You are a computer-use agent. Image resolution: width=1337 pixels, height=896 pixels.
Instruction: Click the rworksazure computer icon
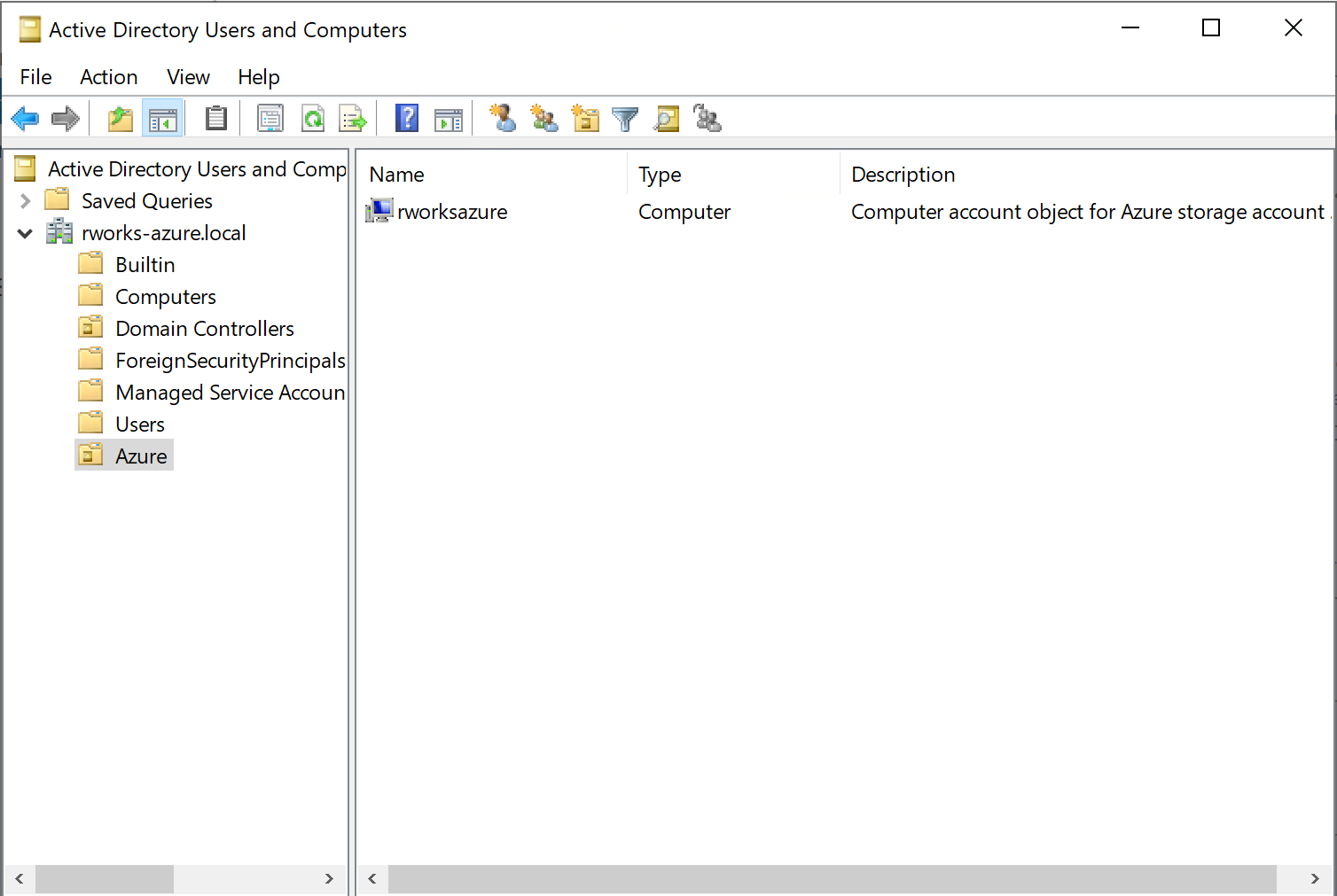379,211
